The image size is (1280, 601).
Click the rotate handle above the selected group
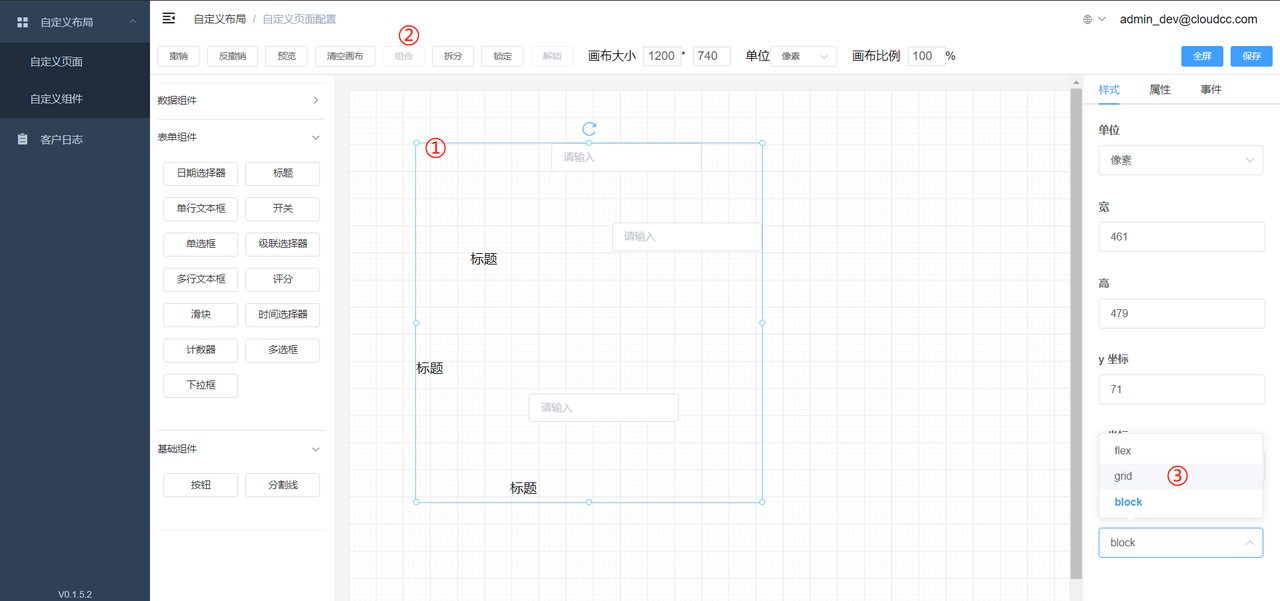pyautogui.click(x=589, y=129)
